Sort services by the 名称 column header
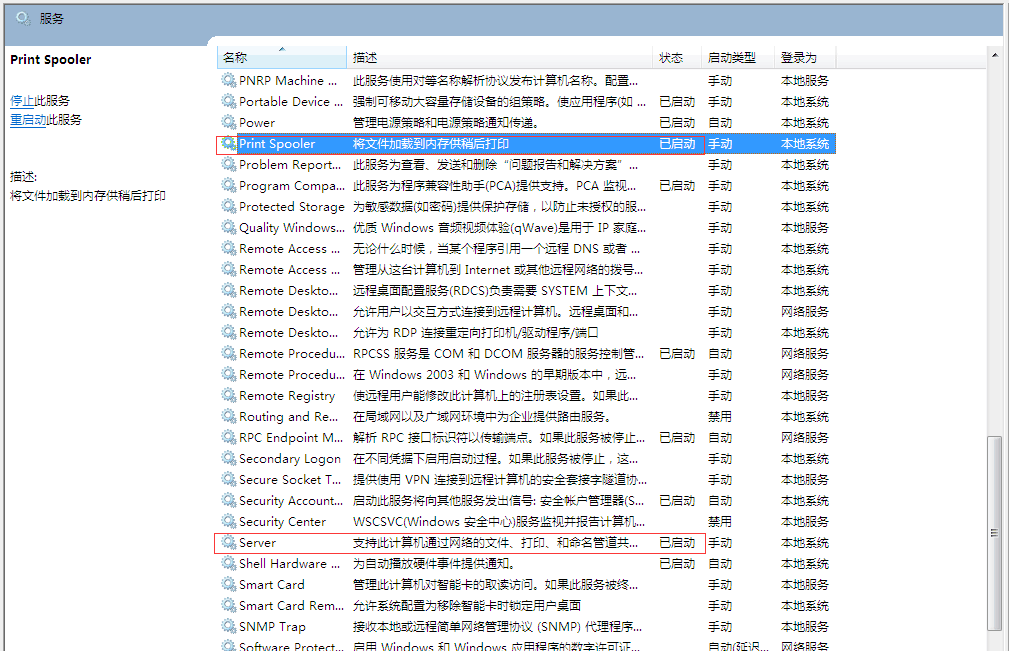 pyautogui.click(x=282, y=57)
